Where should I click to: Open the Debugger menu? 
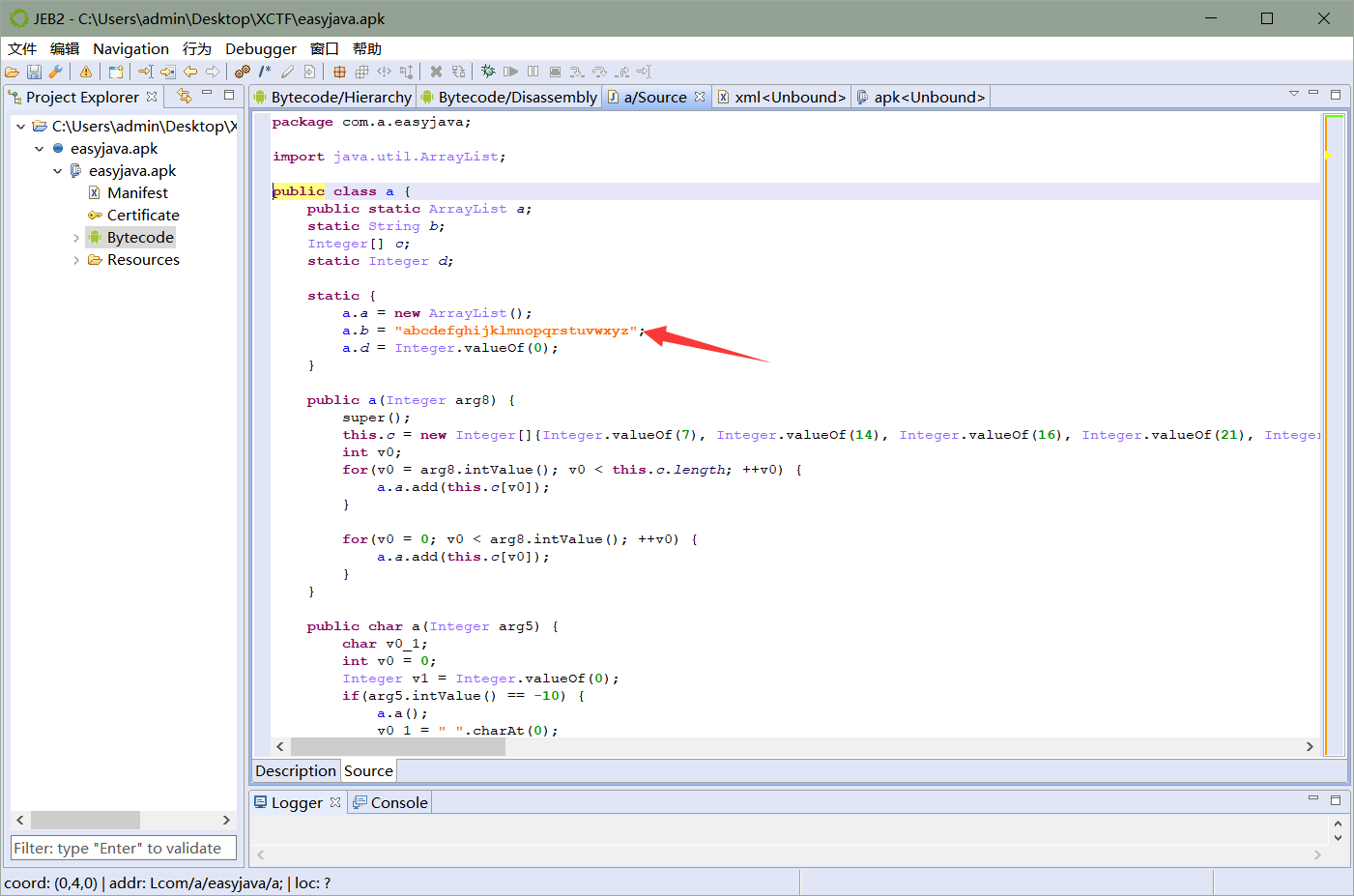pyautogui.click(x=261, y=48)
